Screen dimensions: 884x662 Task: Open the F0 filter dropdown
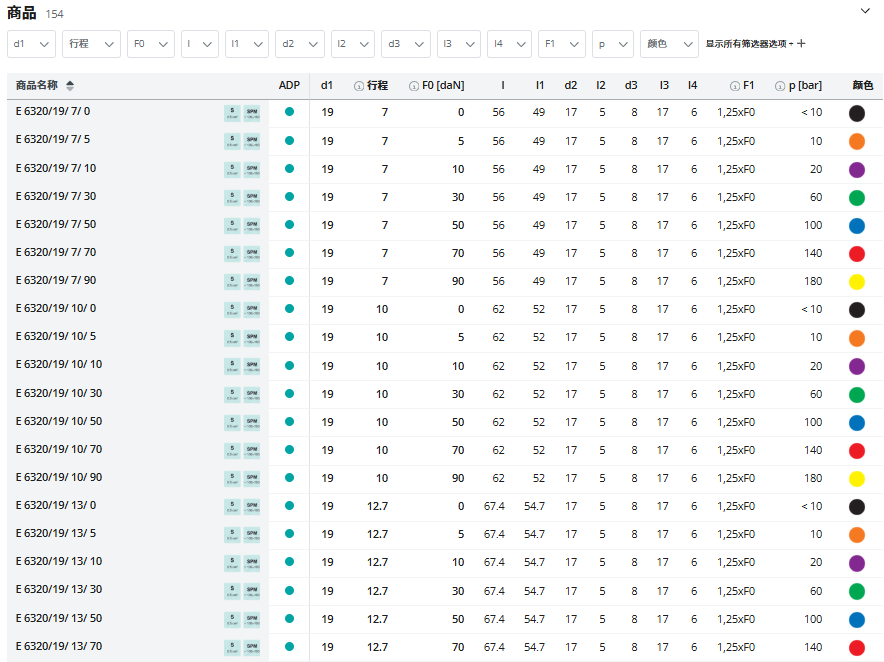click(151, 44)
